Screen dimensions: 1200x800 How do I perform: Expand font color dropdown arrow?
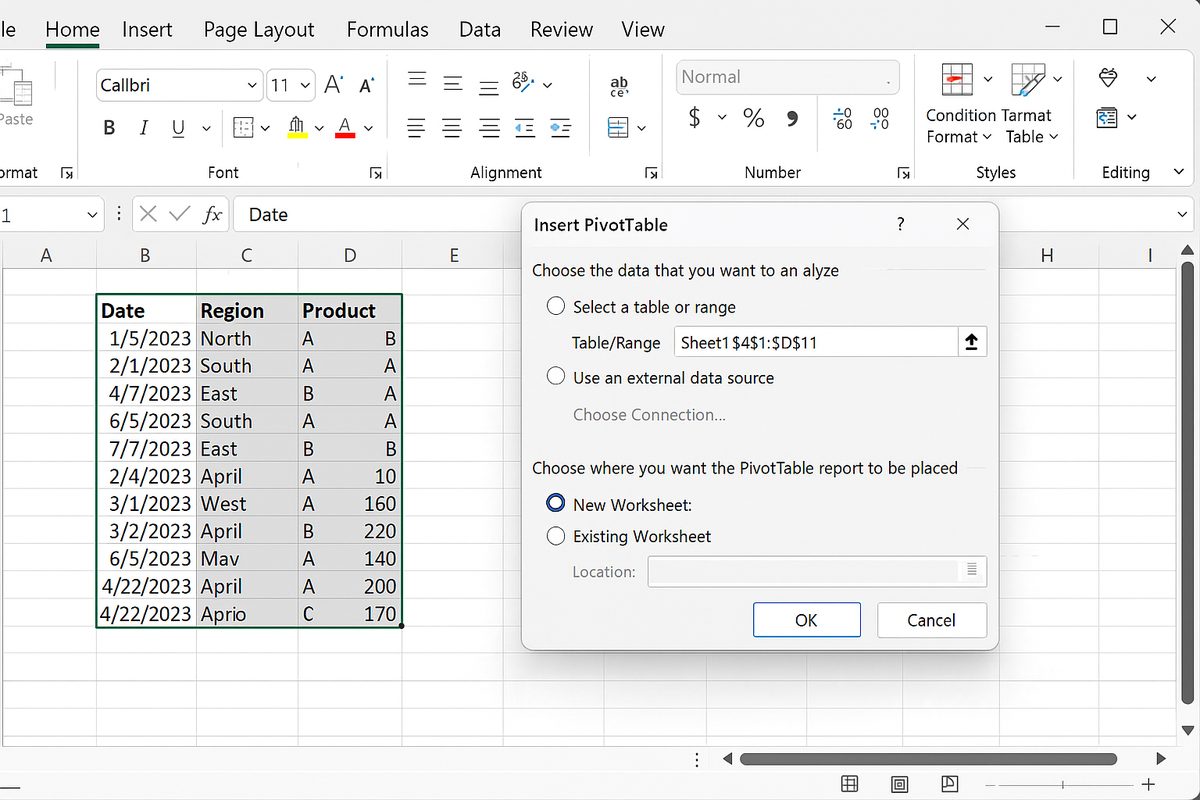[368, 129]
